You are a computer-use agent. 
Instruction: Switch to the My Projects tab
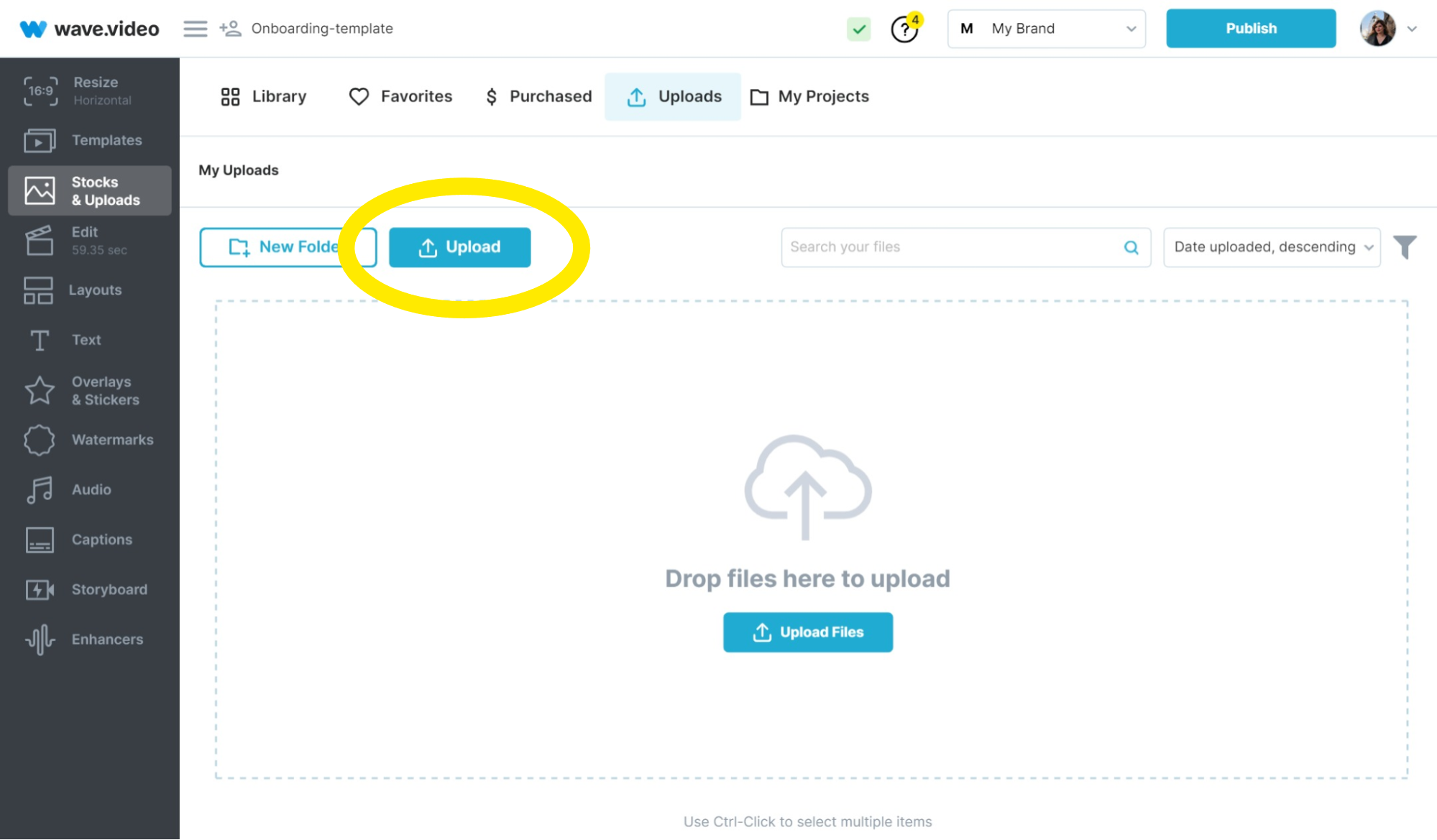tap(809, 96)
